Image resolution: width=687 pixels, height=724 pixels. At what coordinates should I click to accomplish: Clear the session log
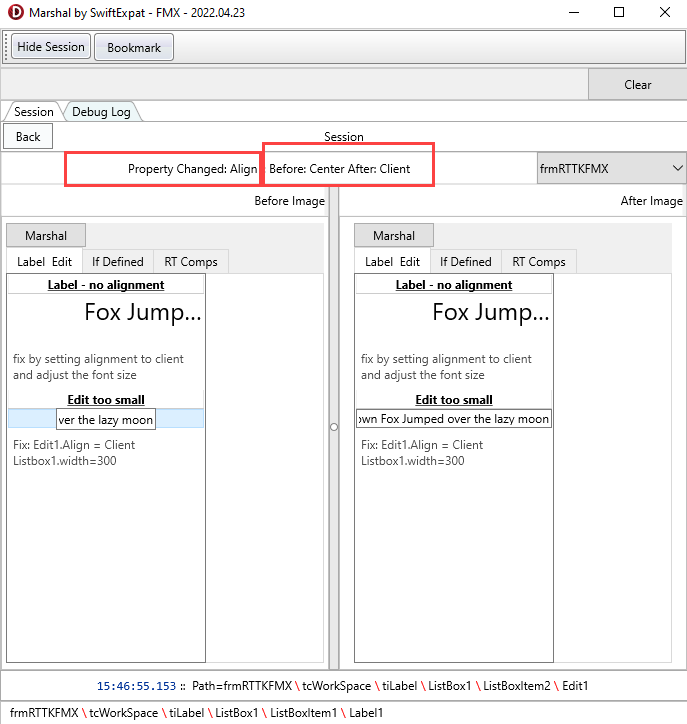637,85
